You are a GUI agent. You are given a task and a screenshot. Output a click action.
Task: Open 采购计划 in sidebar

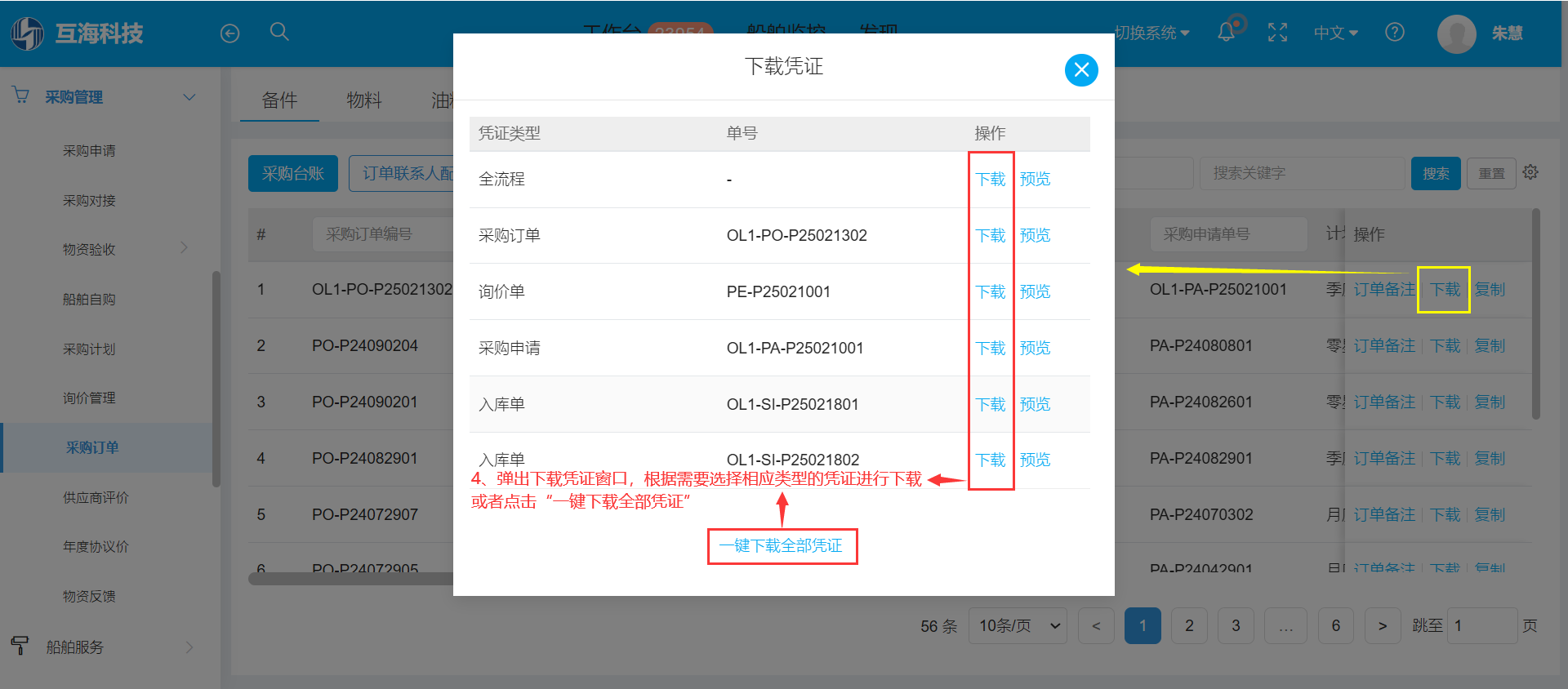click(89, 349)
